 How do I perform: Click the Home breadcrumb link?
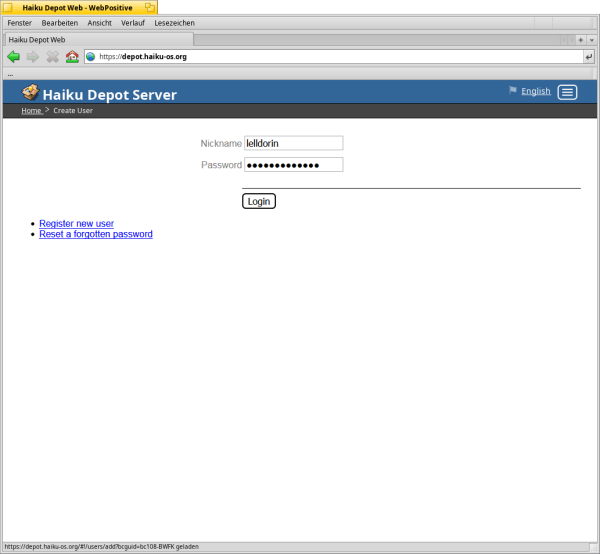(x=31, y=110)
